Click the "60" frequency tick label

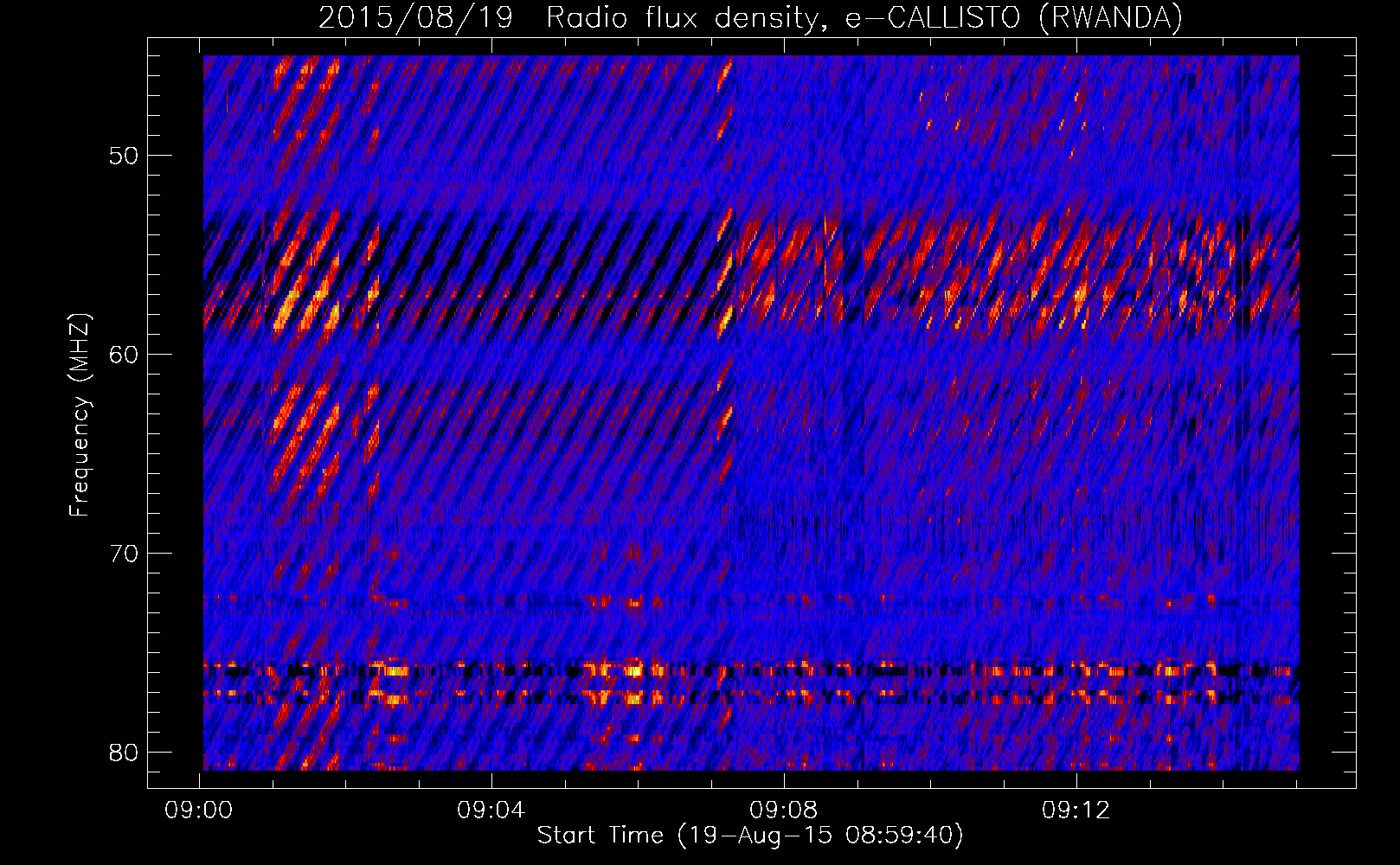click(x=124, y=354)
